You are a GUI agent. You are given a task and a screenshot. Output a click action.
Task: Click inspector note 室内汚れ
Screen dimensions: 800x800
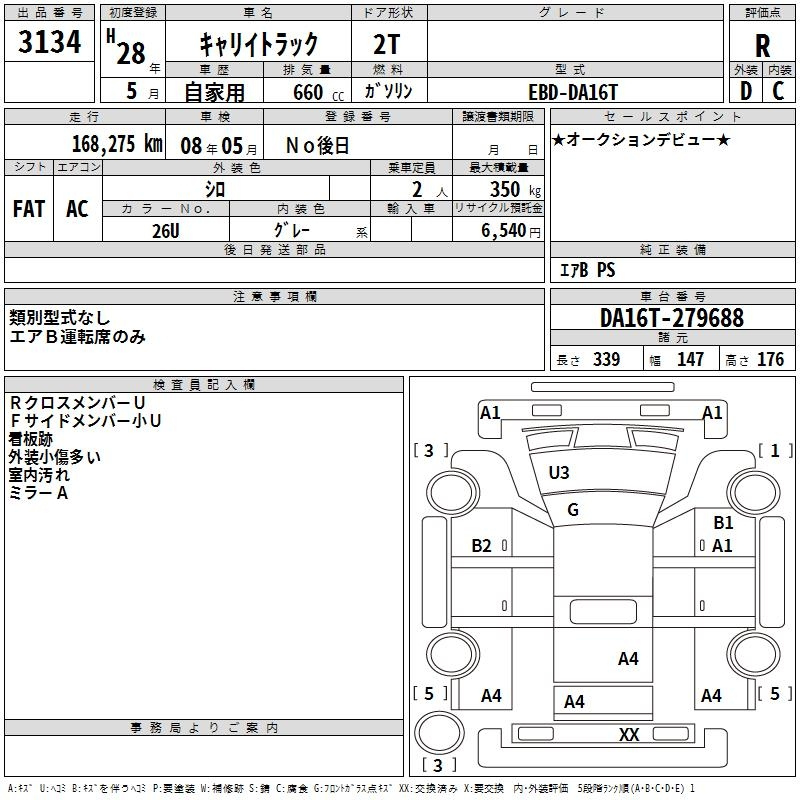tap(39, 474)
